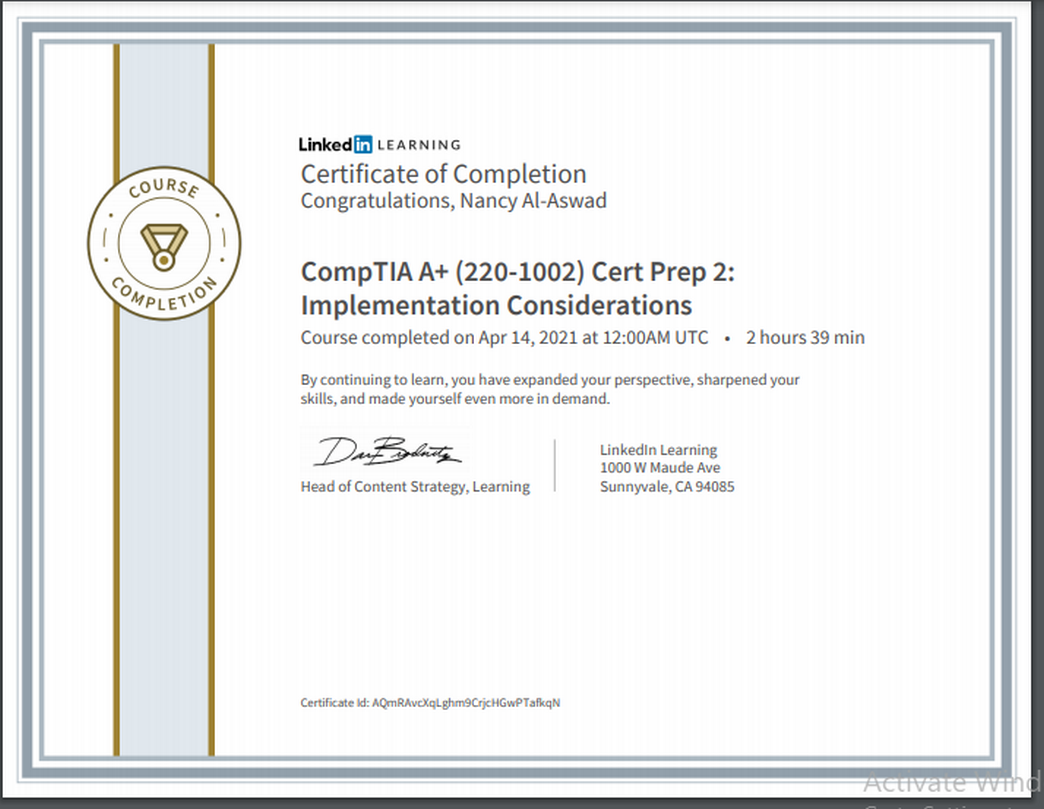Click the "Congratulations, Nancy Al-Aswad" line

(x=453, y=201)
